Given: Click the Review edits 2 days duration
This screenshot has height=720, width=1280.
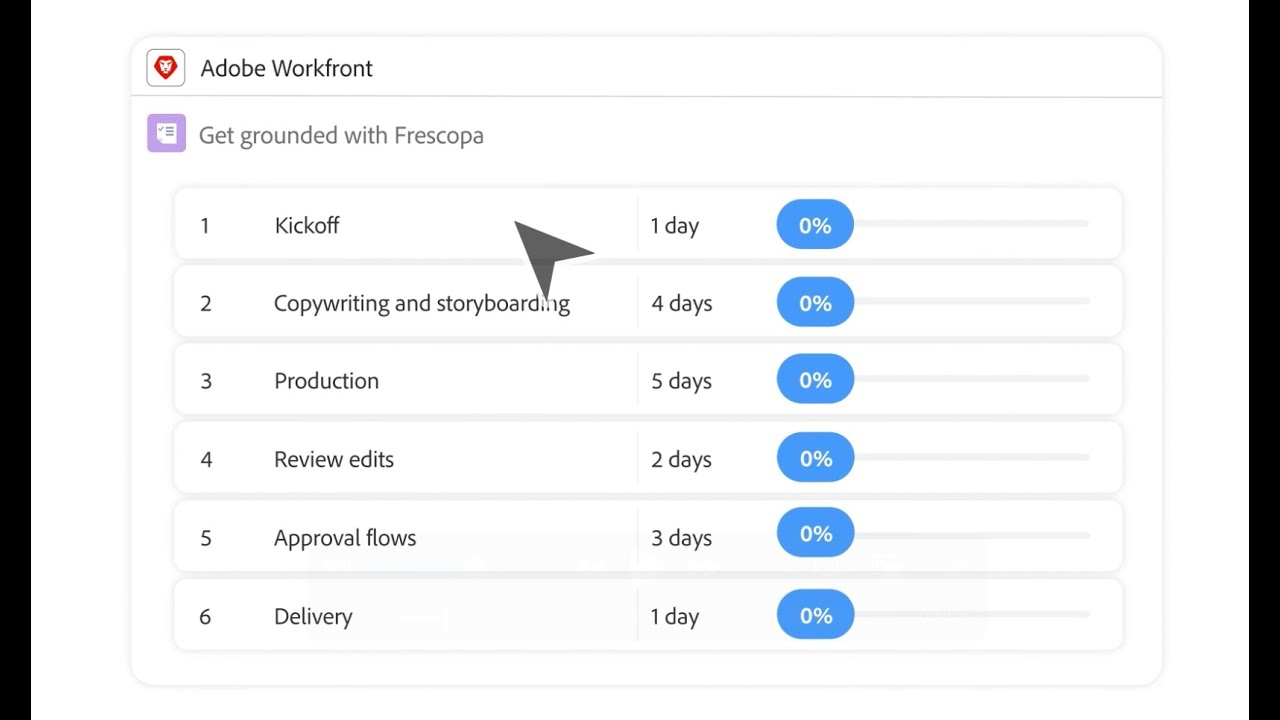Looking at the screenshot, I should click(682, 460).
